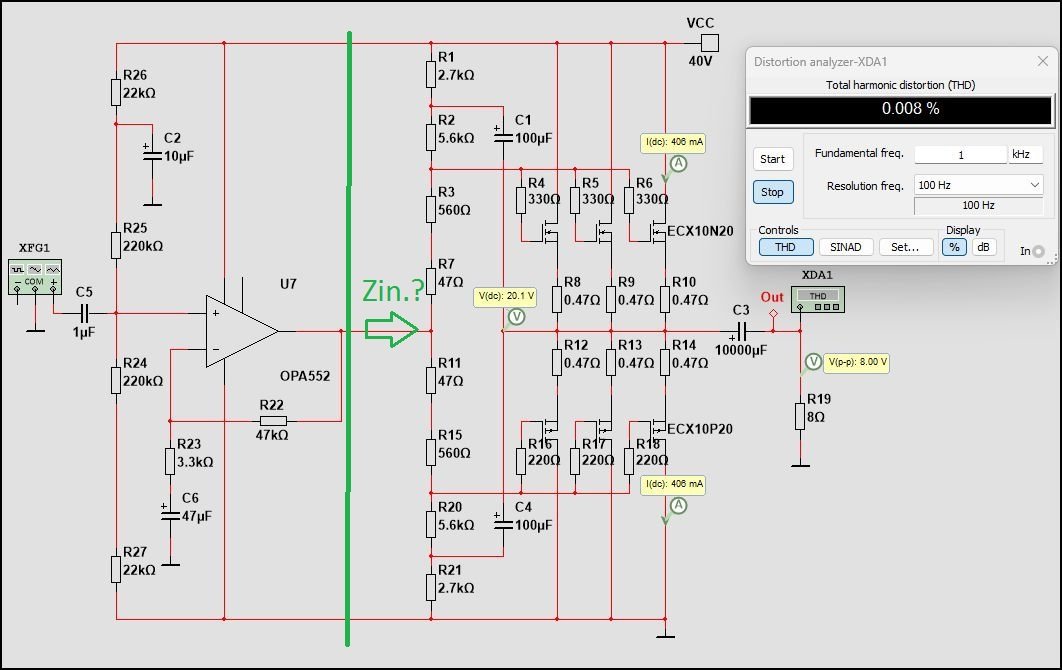The image size is (1062, 670).
Task: Click Start in Distortion analyzer
Action: [772, 159]
